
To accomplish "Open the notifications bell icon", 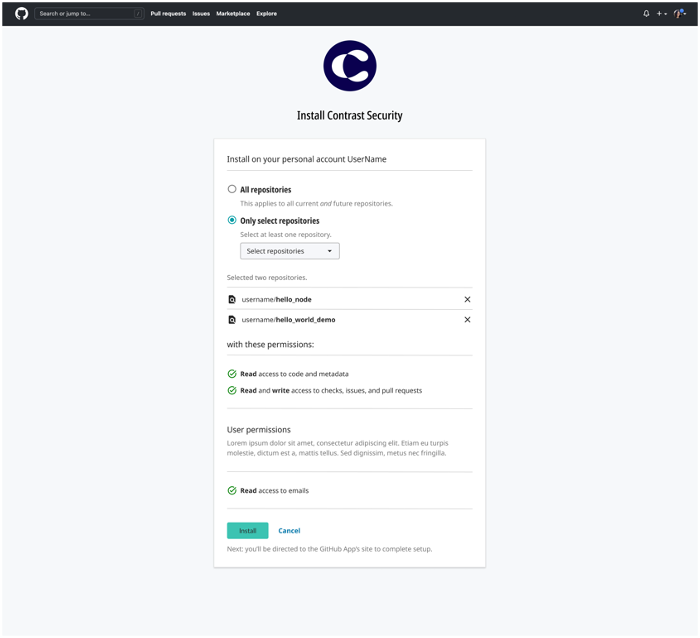I will pyautogui.click(x=646, y=13).
